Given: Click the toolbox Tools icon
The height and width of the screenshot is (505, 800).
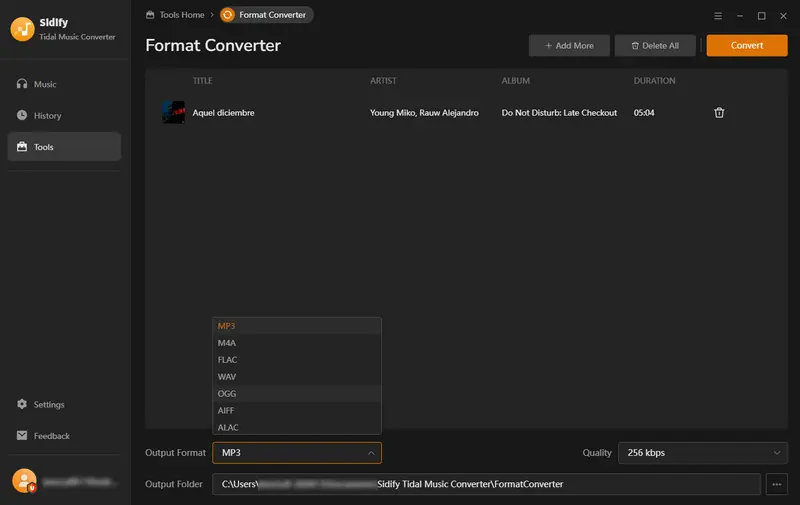Looking at the screenshot, I should 22,146.
